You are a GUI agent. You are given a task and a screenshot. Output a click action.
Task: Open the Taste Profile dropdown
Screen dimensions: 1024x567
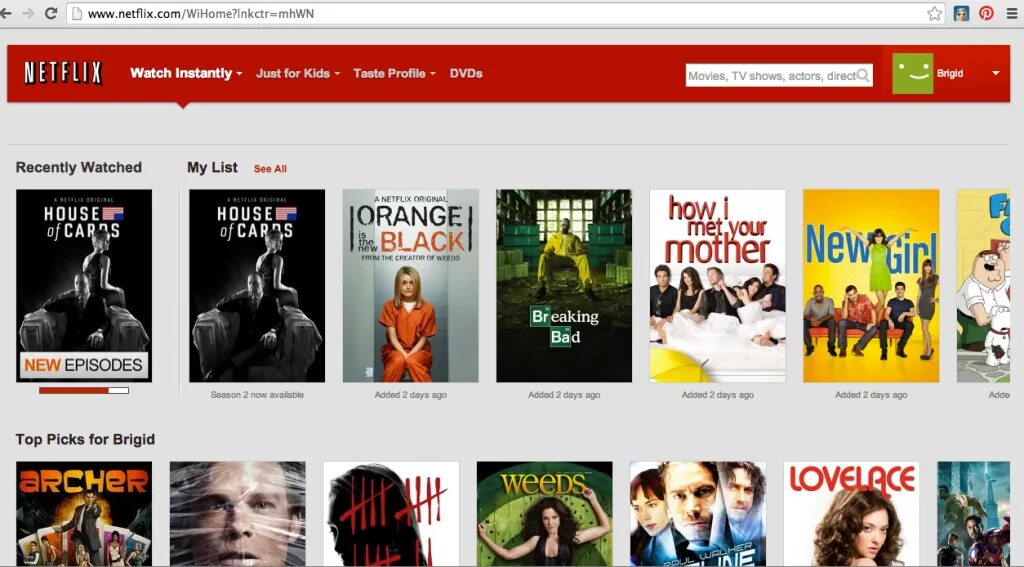click(394, 73)
